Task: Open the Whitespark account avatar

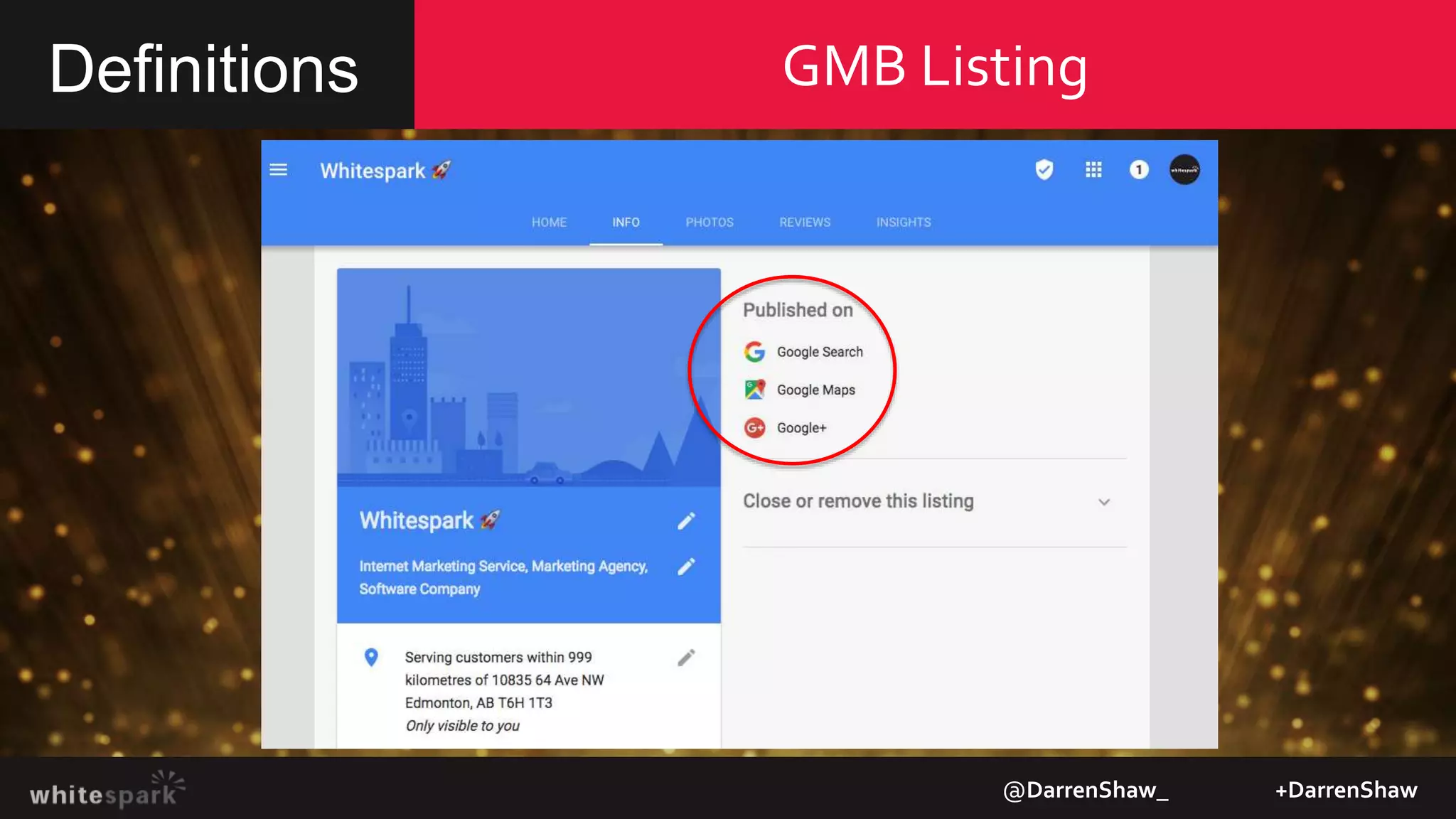Action: pos(1184,170)
